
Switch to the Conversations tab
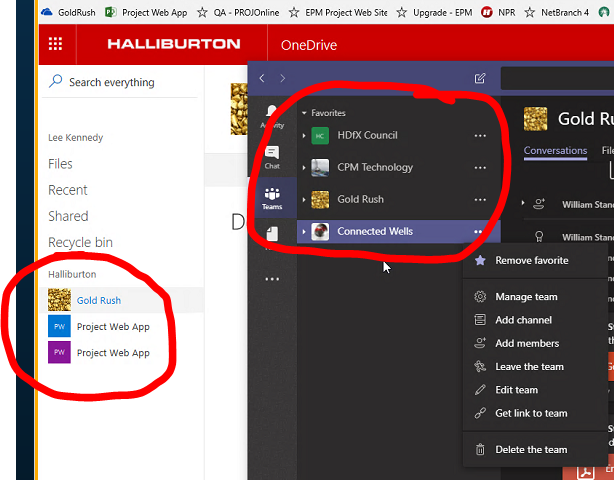coord(555,151)
